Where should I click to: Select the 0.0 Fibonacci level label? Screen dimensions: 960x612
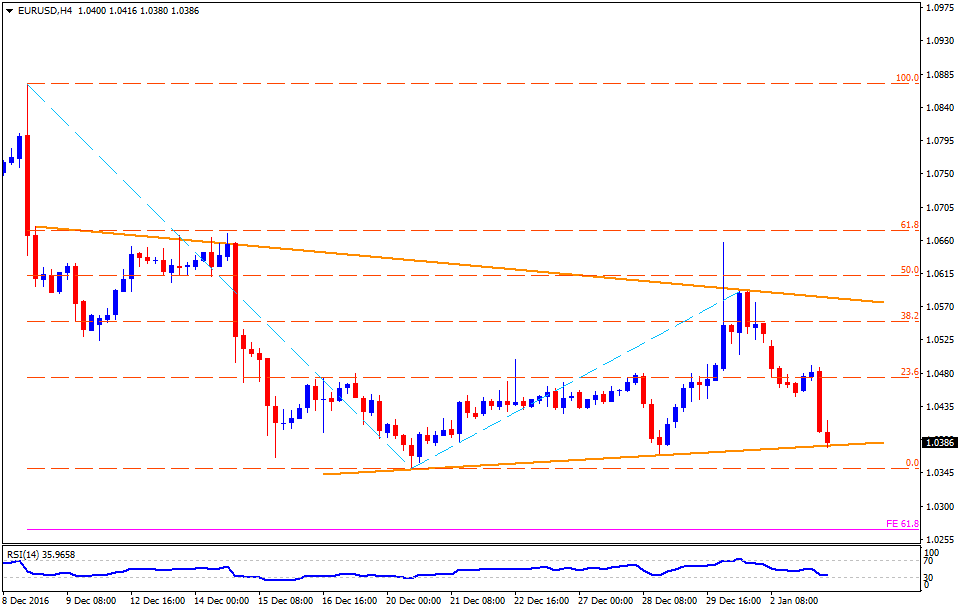912,463
